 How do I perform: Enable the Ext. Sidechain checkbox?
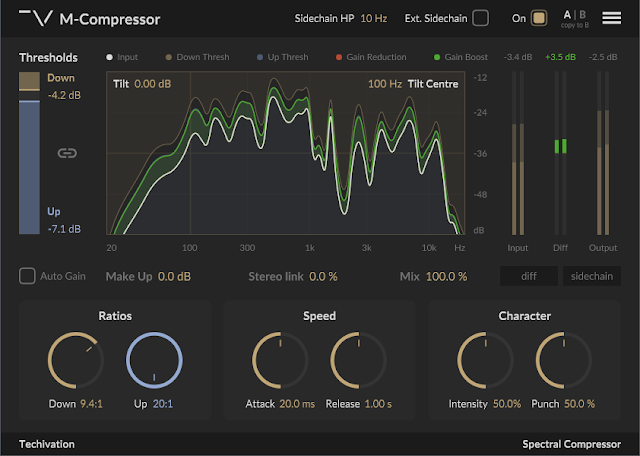pos(480,18)
